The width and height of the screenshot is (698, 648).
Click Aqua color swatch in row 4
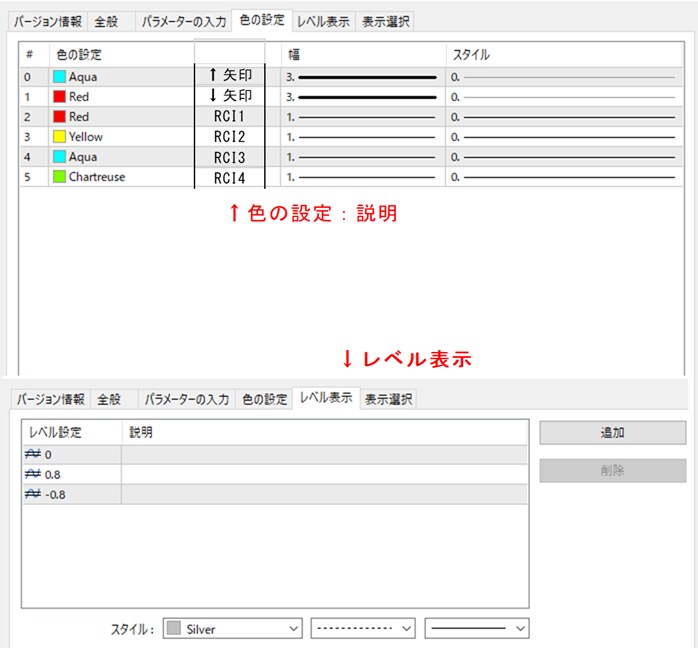pos(59,157)
